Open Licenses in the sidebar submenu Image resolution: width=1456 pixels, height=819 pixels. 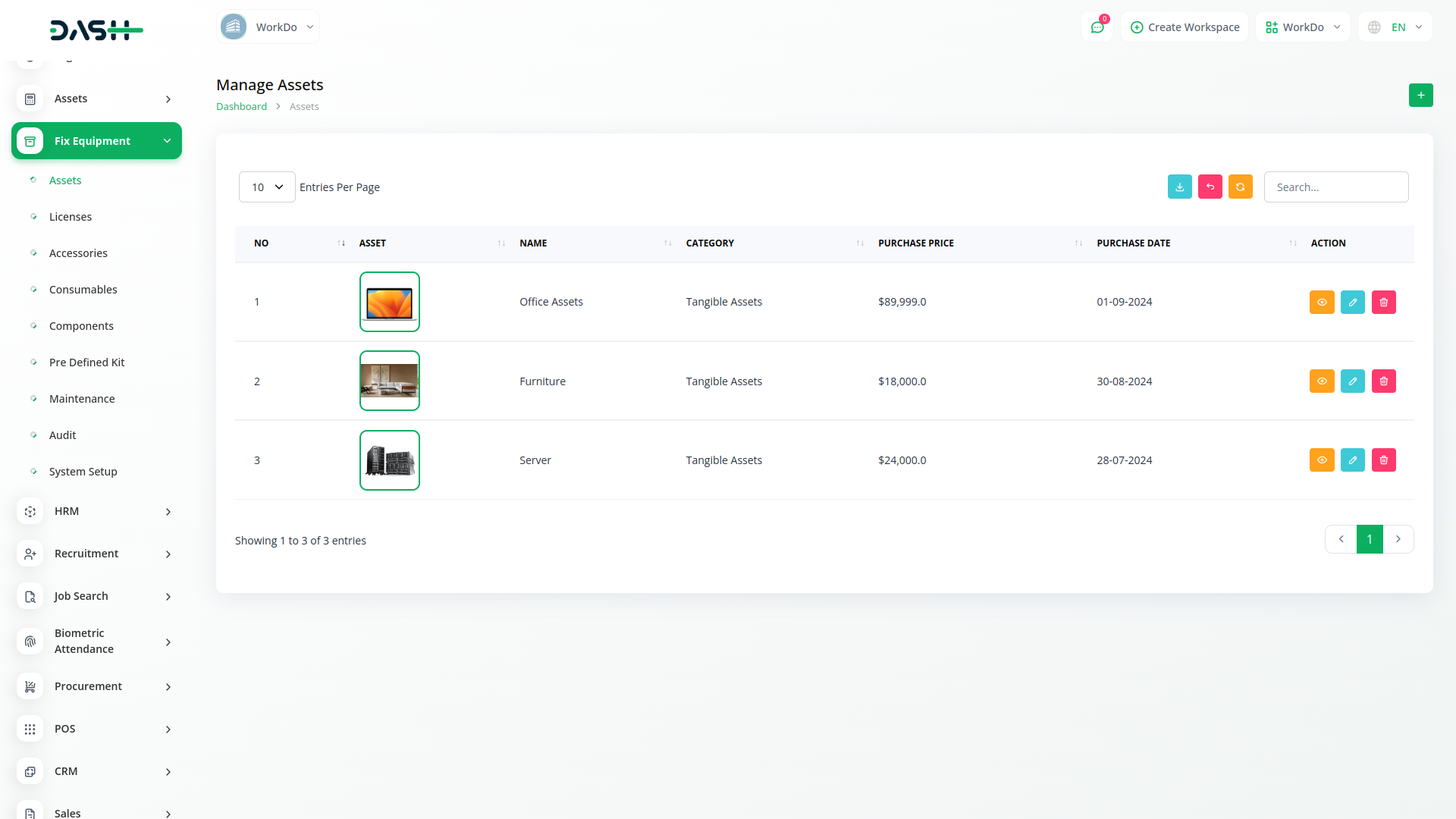coord(71,217)
